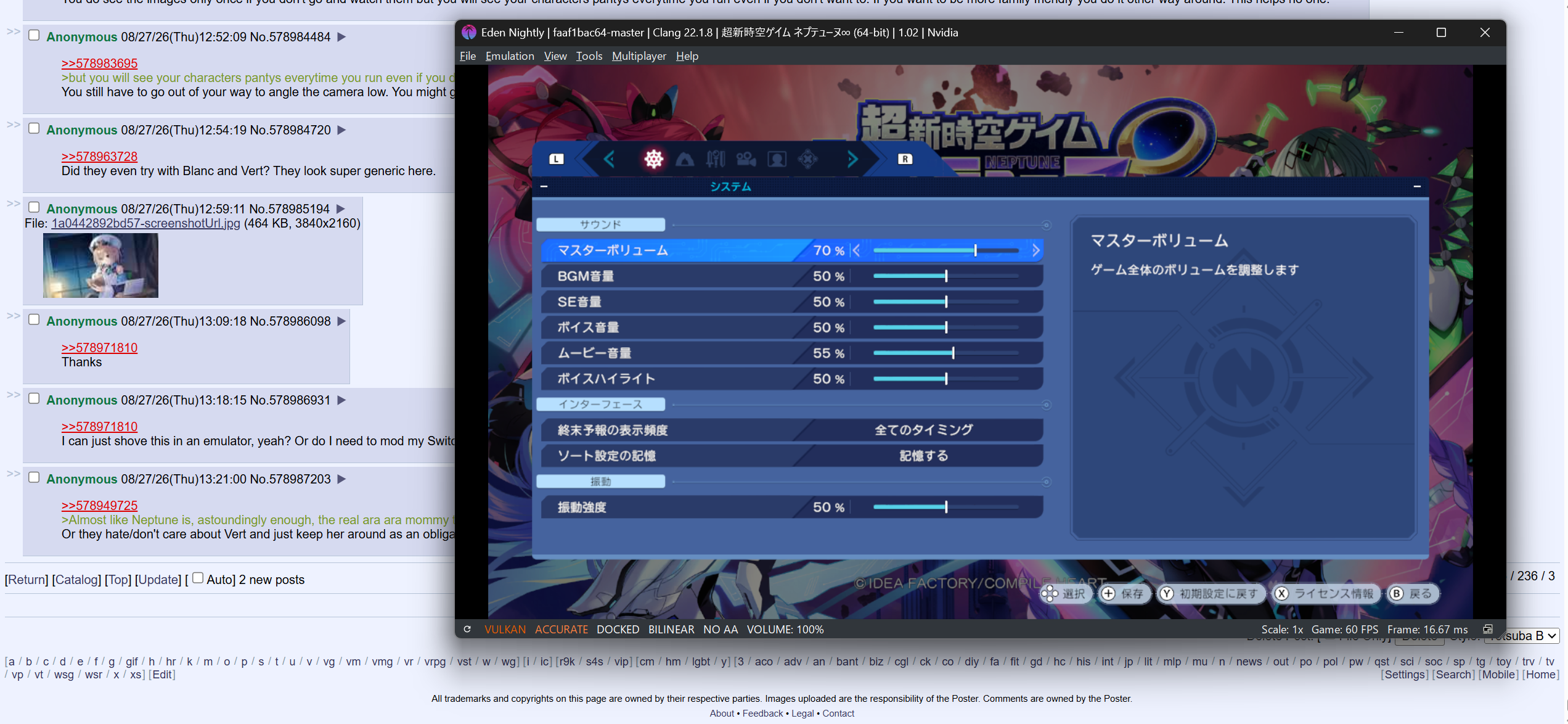Open post menu arrow for No.578986931
The height and width of the screenshot is (724, 1568).
[341, 400]
